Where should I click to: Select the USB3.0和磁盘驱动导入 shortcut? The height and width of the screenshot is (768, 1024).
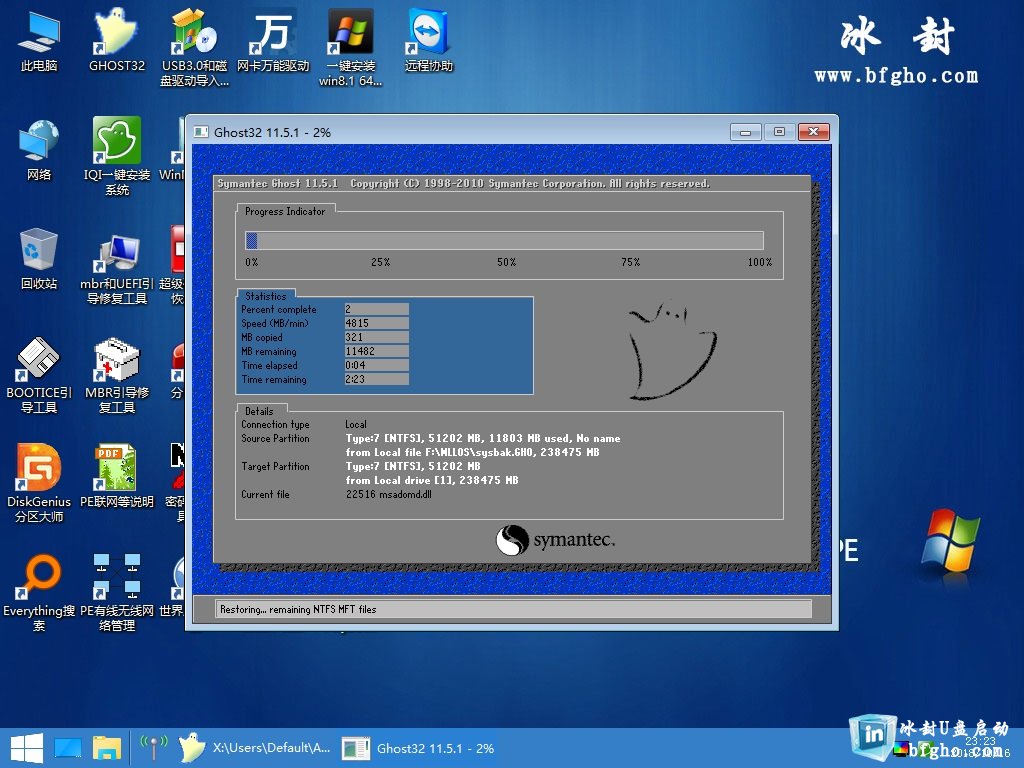[195, 47]
